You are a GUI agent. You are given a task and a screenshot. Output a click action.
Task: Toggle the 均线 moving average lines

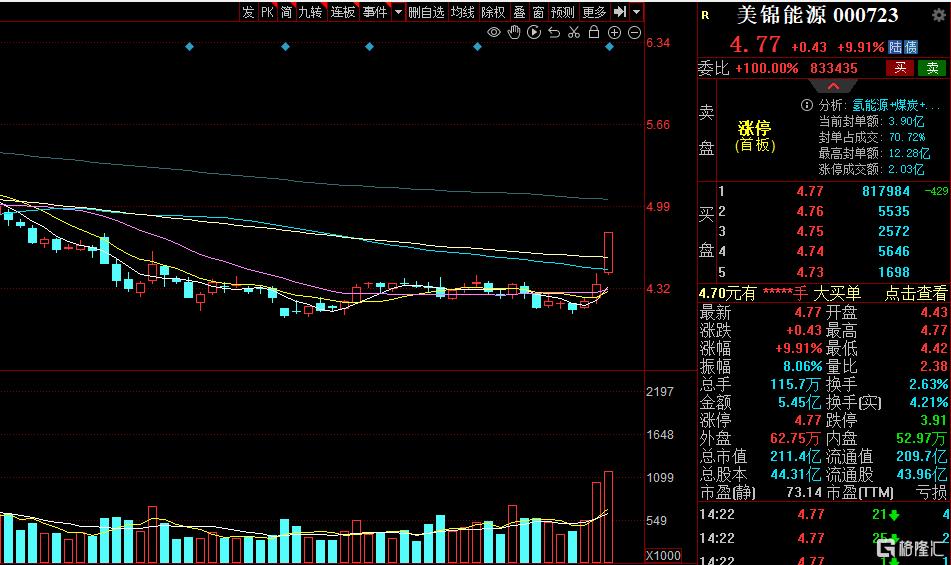[x=462, y=12]
